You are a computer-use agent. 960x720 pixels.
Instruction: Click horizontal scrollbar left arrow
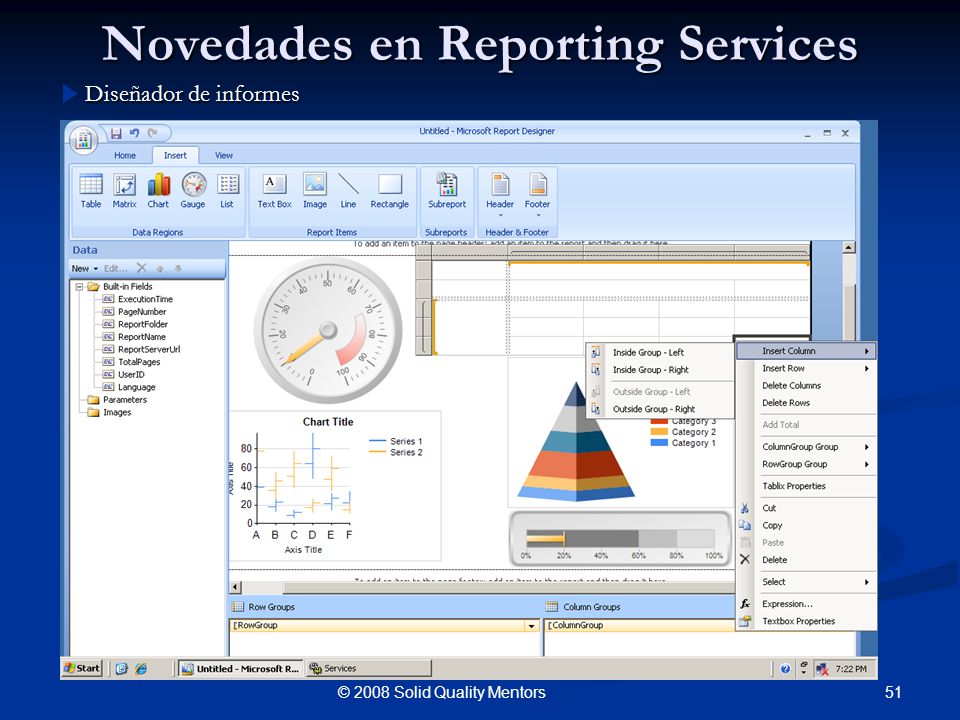[236, 587]
